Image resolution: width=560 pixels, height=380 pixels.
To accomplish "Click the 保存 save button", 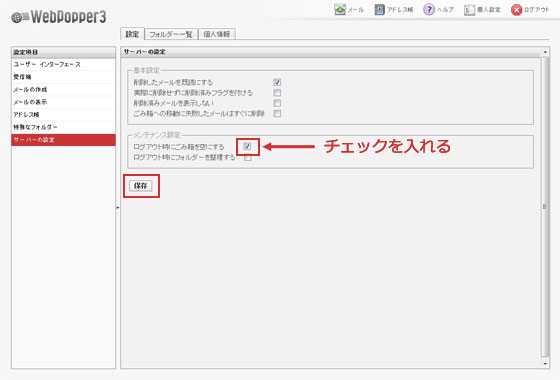I will click(x=141, y=186).
